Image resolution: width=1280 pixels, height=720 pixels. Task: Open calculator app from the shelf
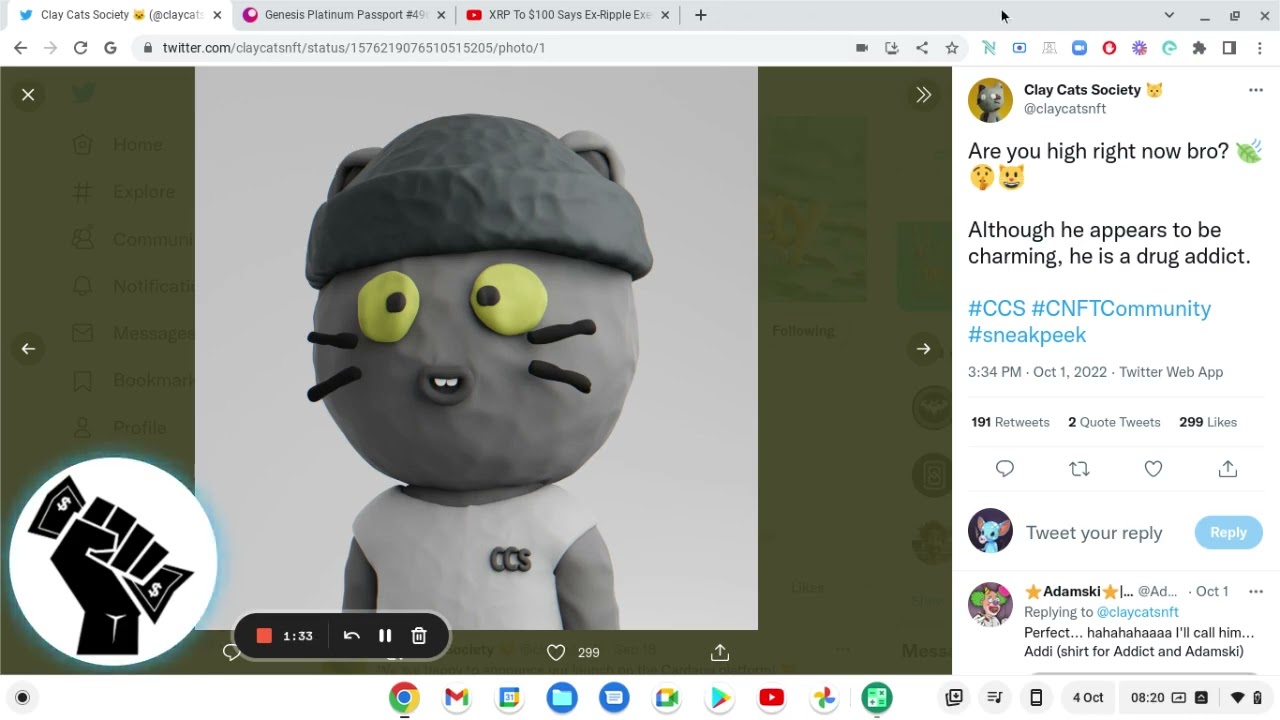pyautogui.click(x=877, y=698)
